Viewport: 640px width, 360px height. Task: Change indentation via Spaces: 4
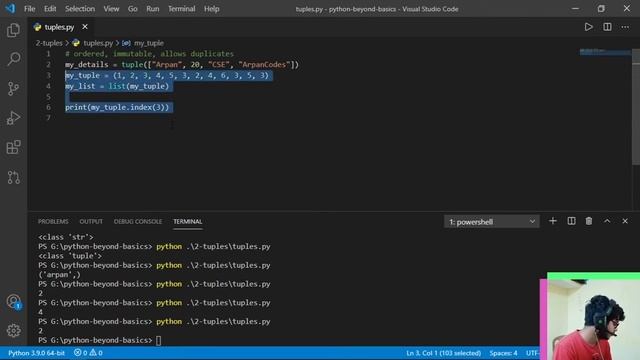[x=503, y=353]
